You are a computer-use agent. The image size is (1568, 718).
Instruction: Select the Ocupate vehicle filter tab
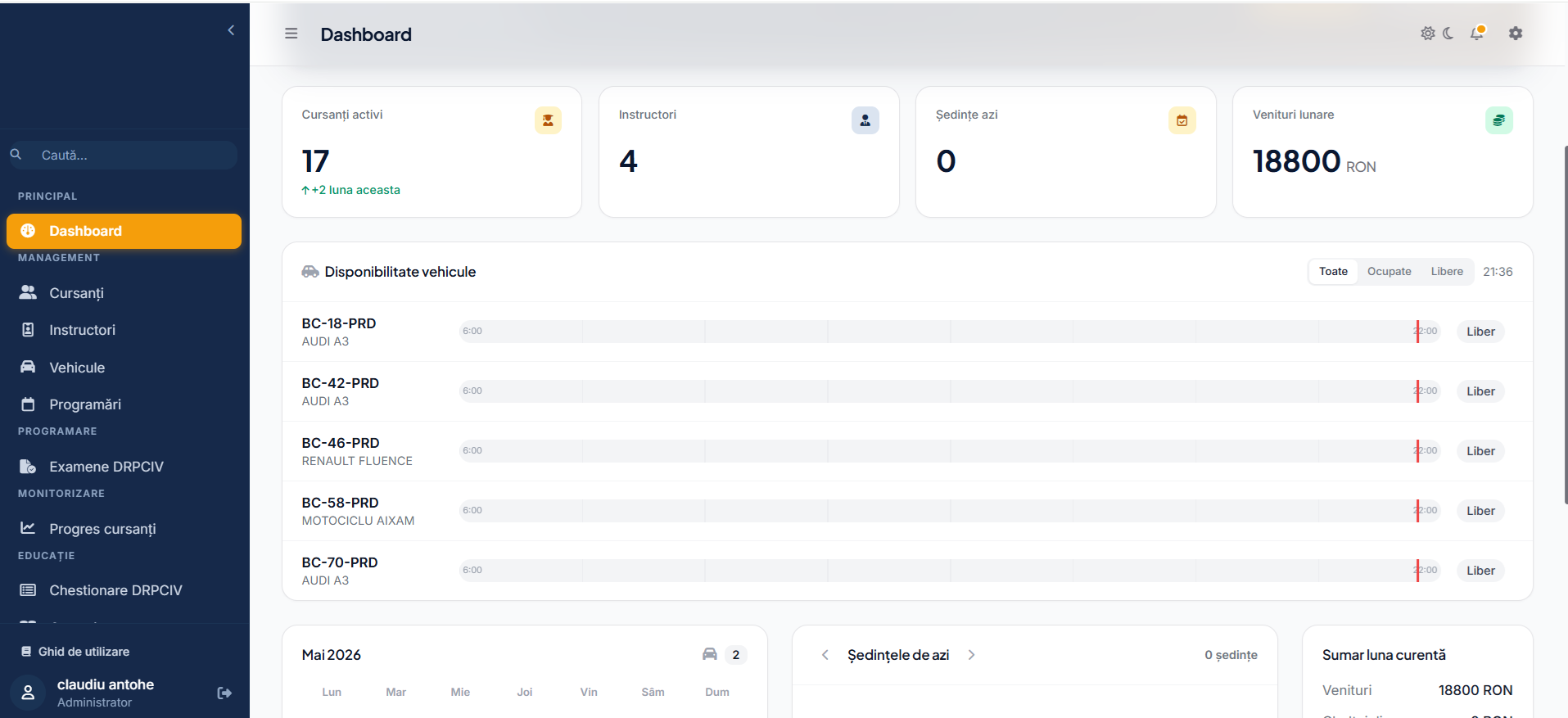pos(1389,272)
